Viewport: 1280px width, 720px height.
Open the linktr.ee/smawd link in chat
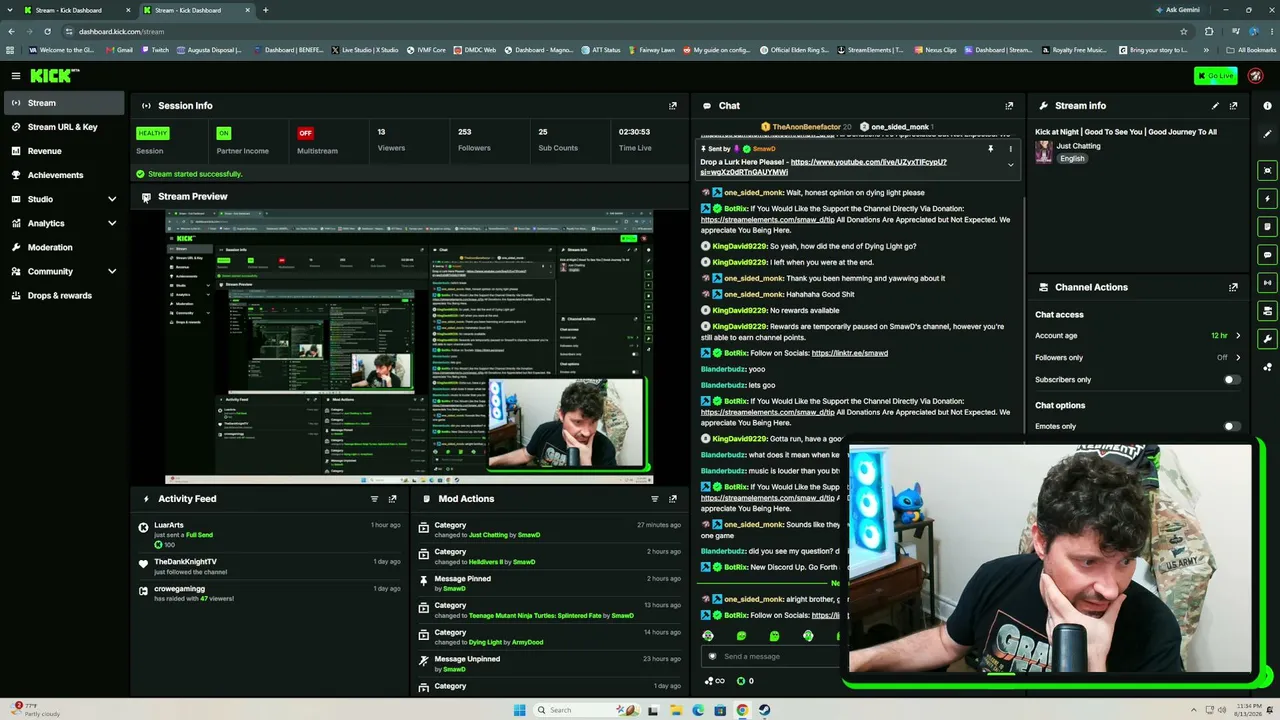(849, 353)
